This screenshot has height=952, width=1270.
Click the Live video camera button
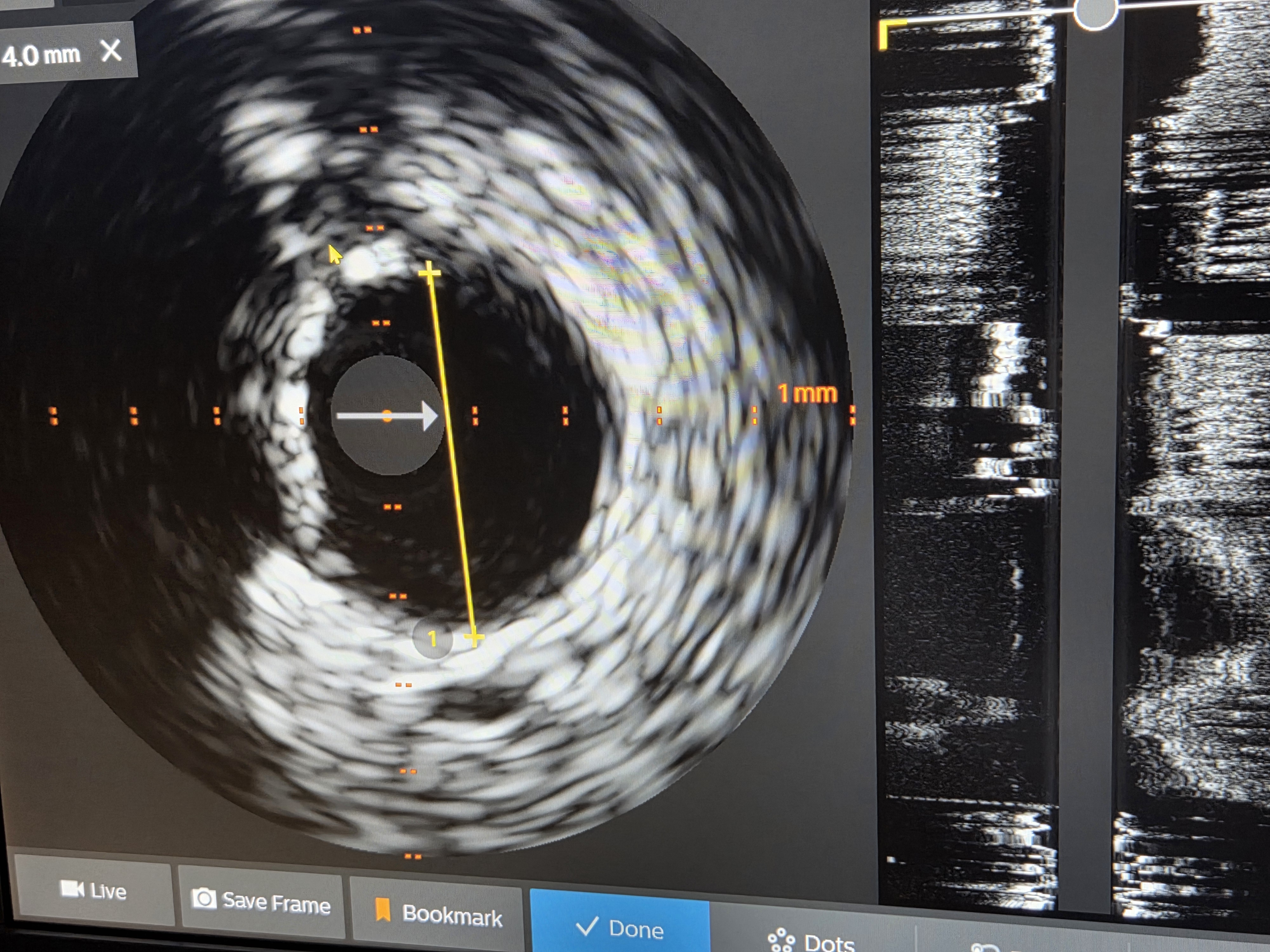pos(94,890)
